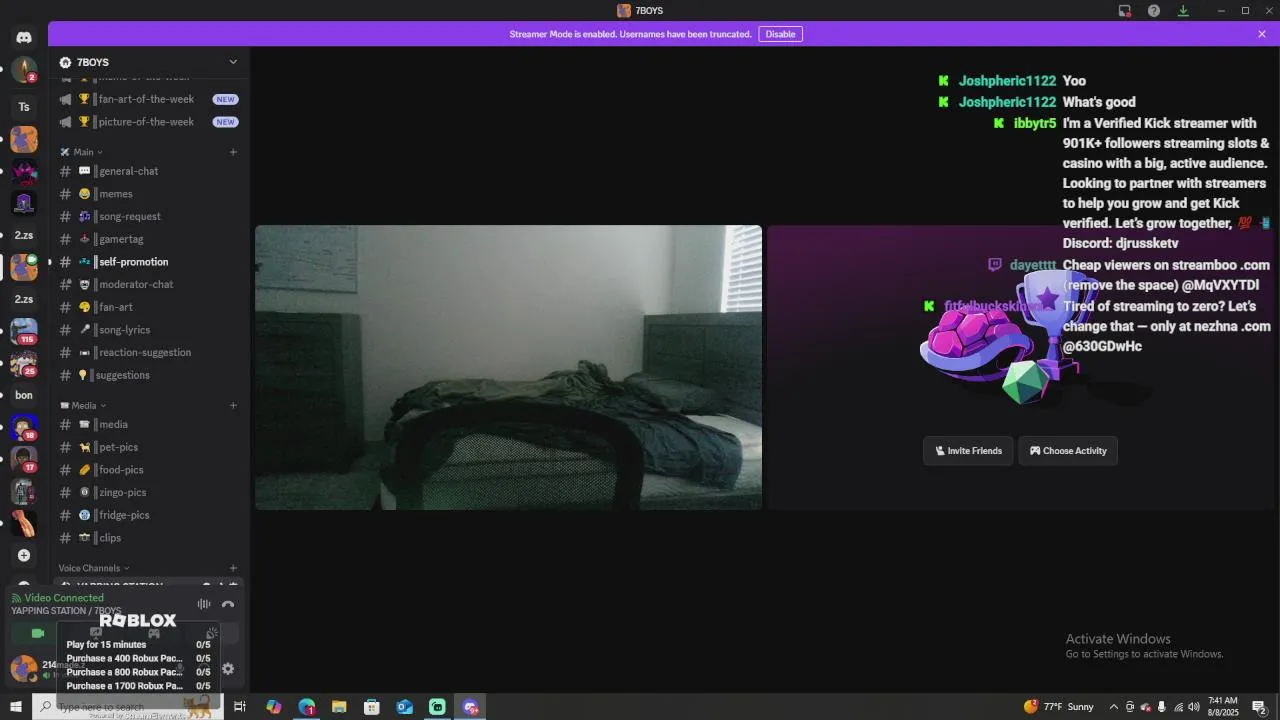Open the bon server icon
This screenshot has width=1280, height=720.
[24, 395]
